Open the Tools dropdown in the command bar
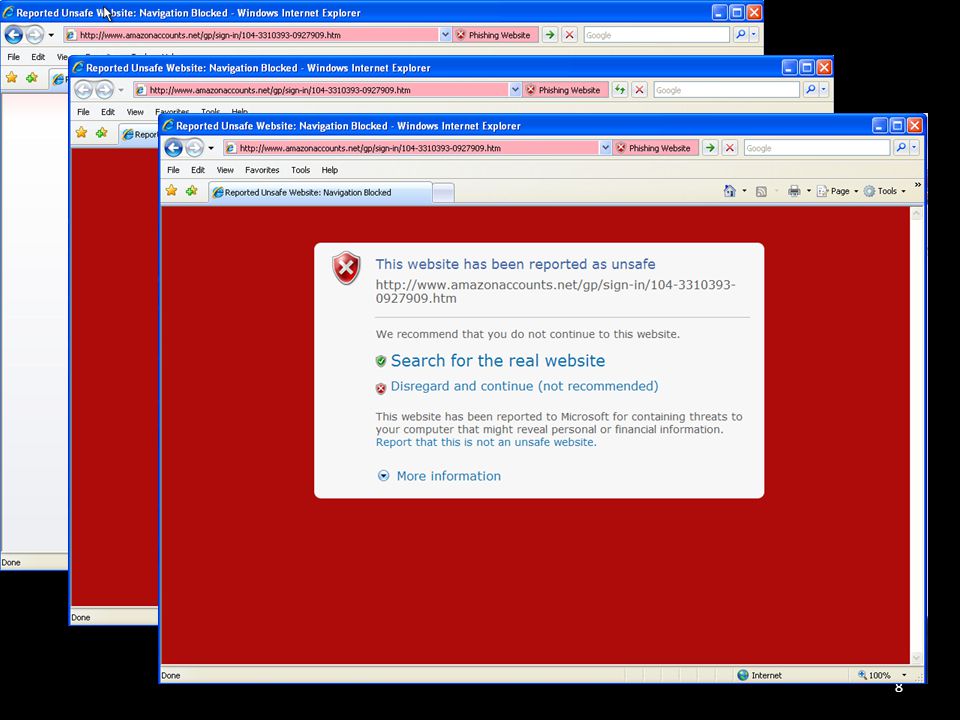 (x=885, y=191)
